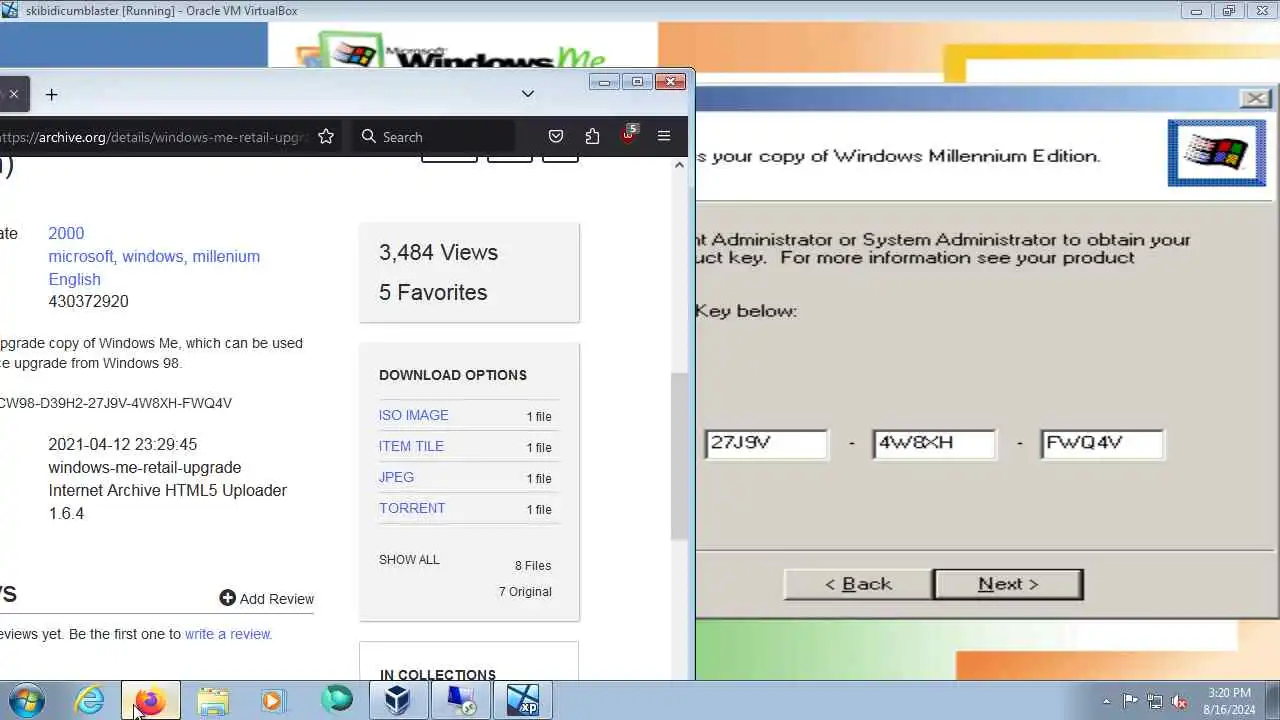Screen dimensions: 1280x720
Task: Open the Remote Desktop taskbar icon
Action: click(460, 701)
